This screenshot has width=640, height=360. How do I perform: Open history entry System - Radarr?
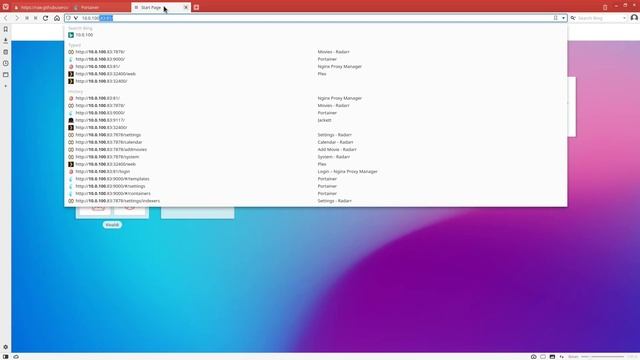[316, 157]
